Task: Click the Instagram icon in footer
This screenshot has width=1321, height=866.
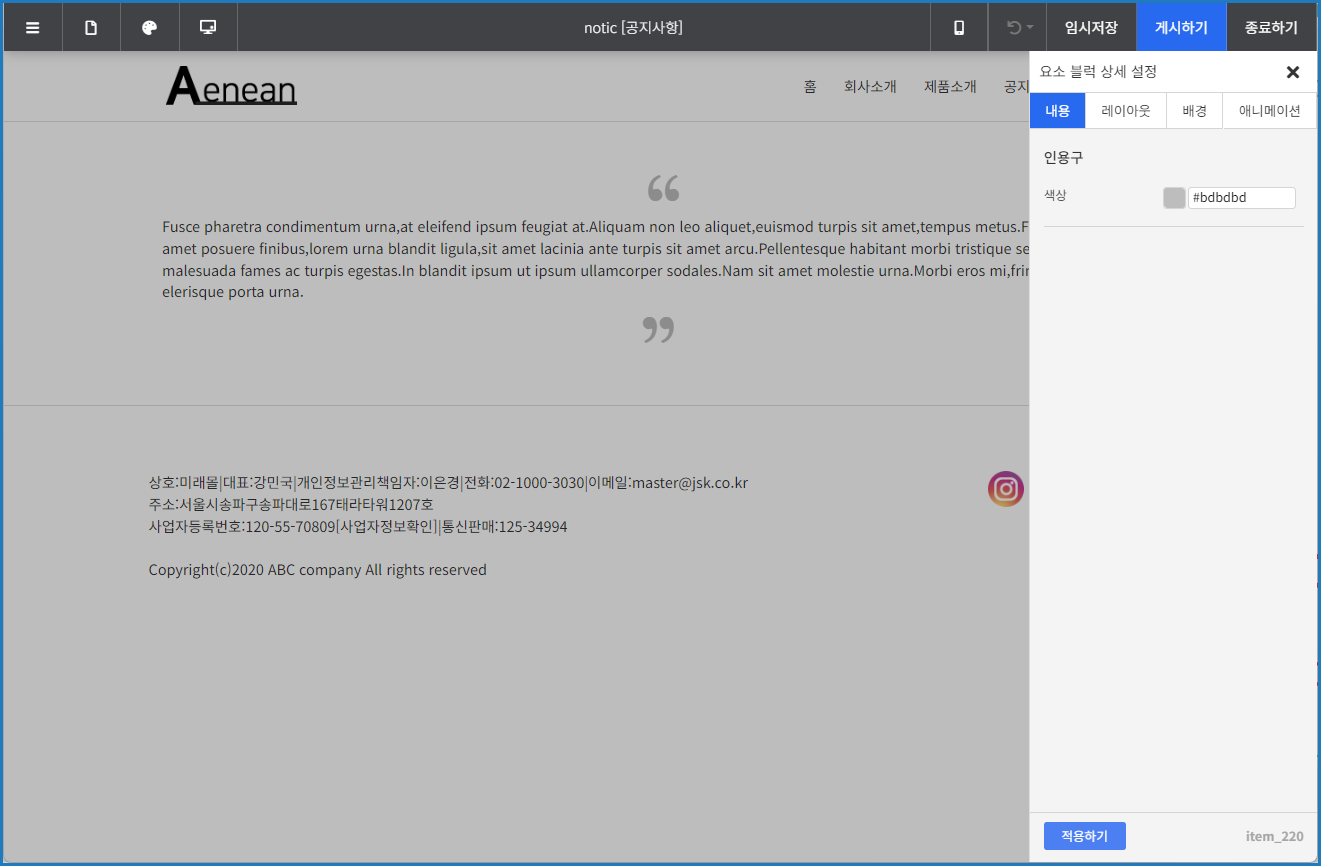Action: (x=1005, y=489)
